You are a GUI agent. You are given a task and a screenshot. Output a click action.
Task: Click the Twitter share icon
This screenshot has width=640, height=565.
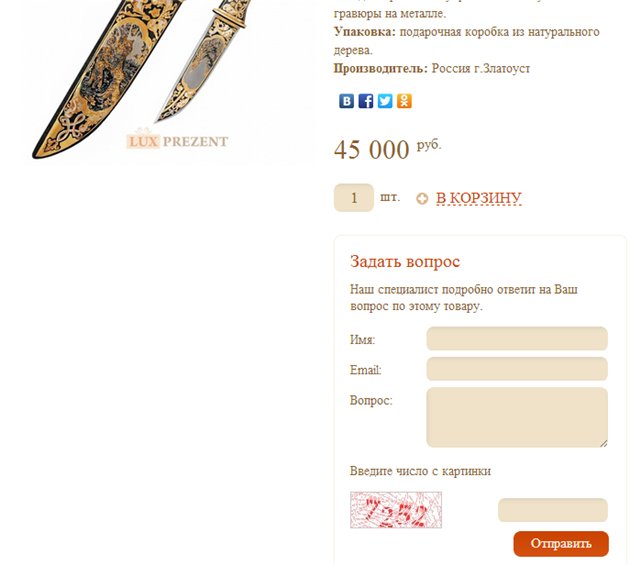click(x=385, y=101)
